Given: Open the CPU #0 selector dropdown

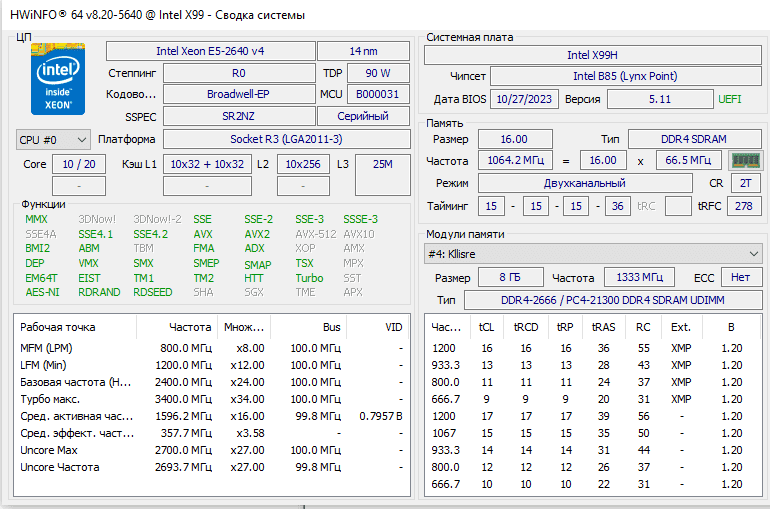Looking at the screenshot, I should point(53,139).
